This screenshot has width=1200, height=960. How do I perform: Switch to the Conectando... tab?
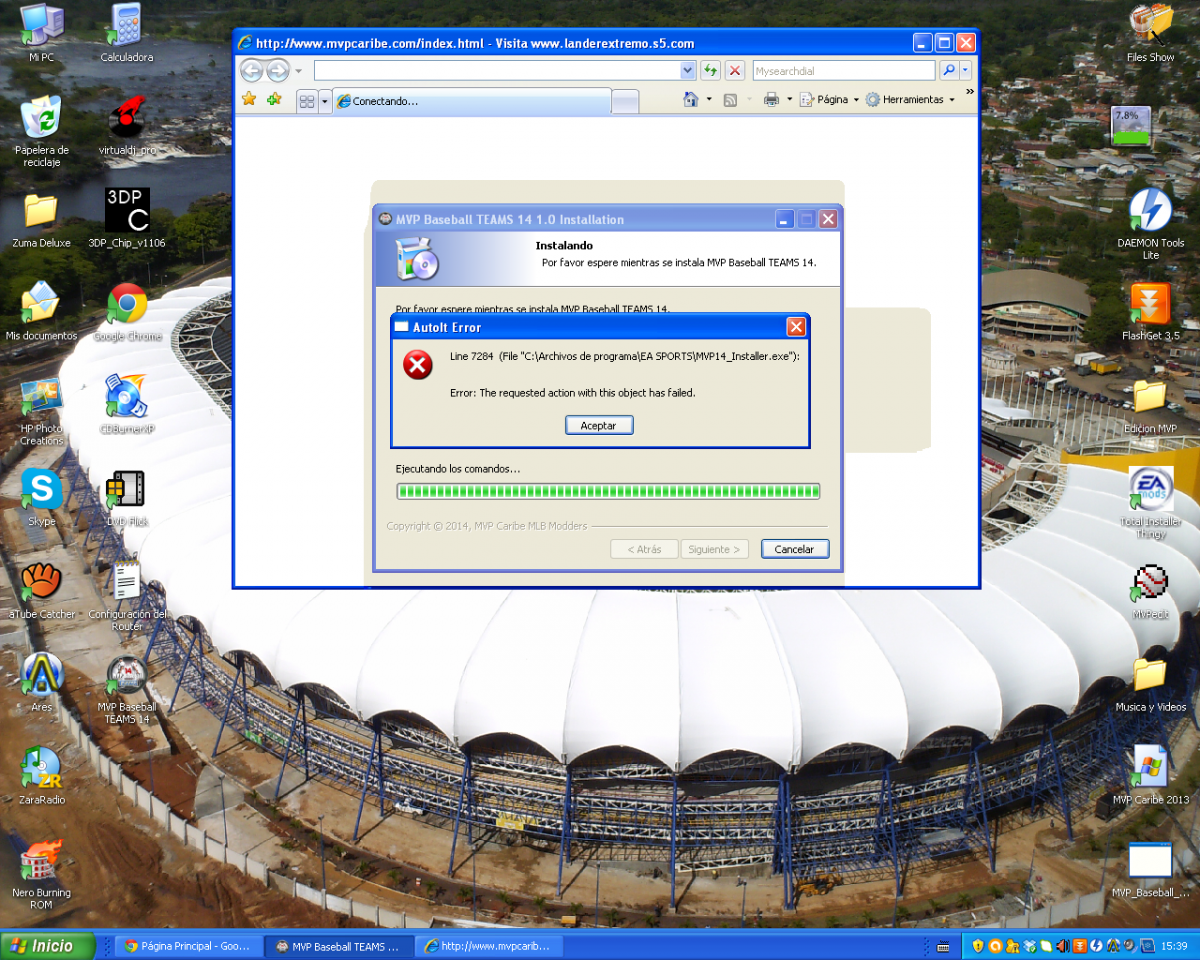coord(470,101)
